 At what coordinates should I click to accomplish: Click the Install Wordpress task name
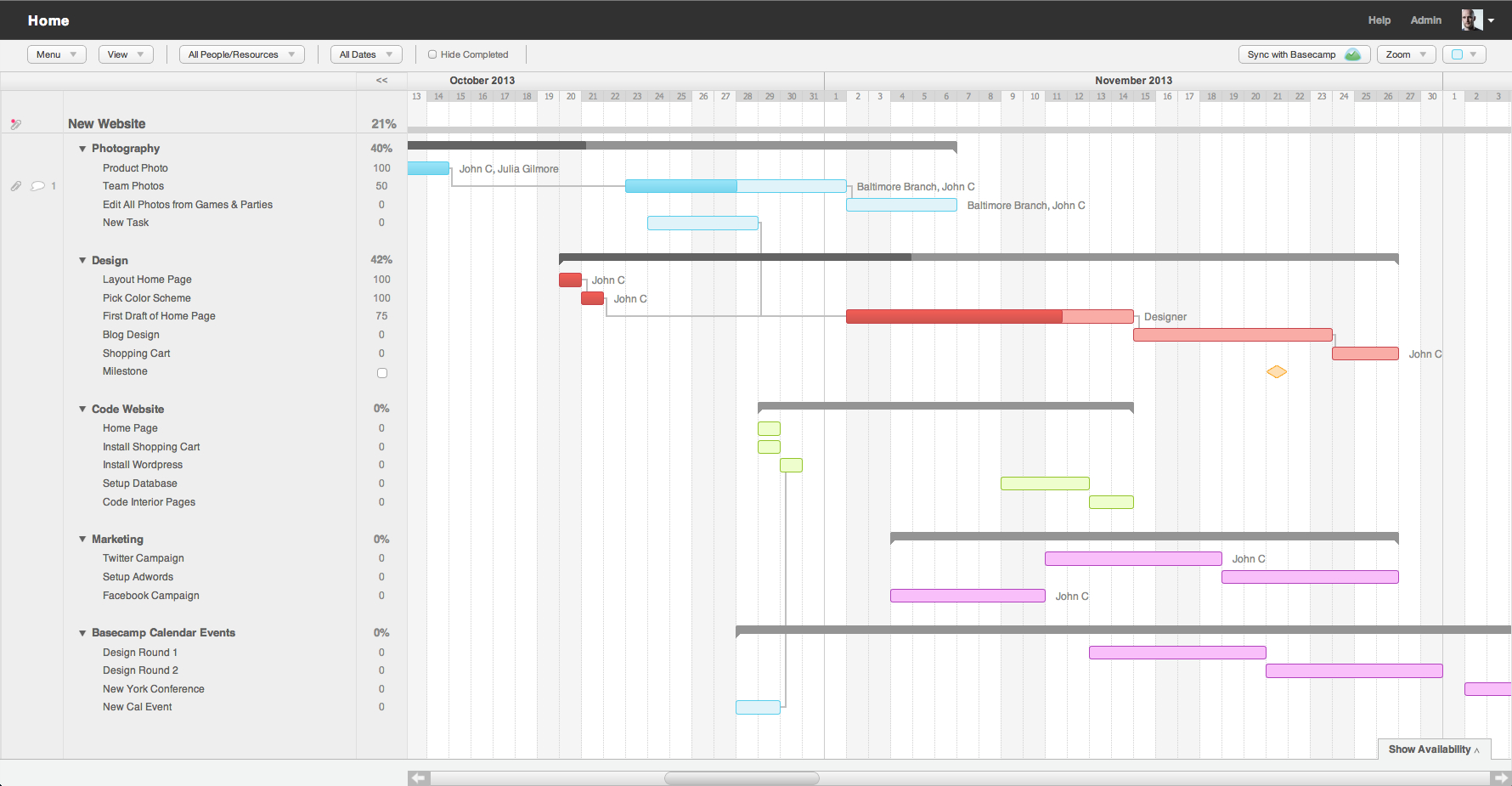tap(143, 465)
